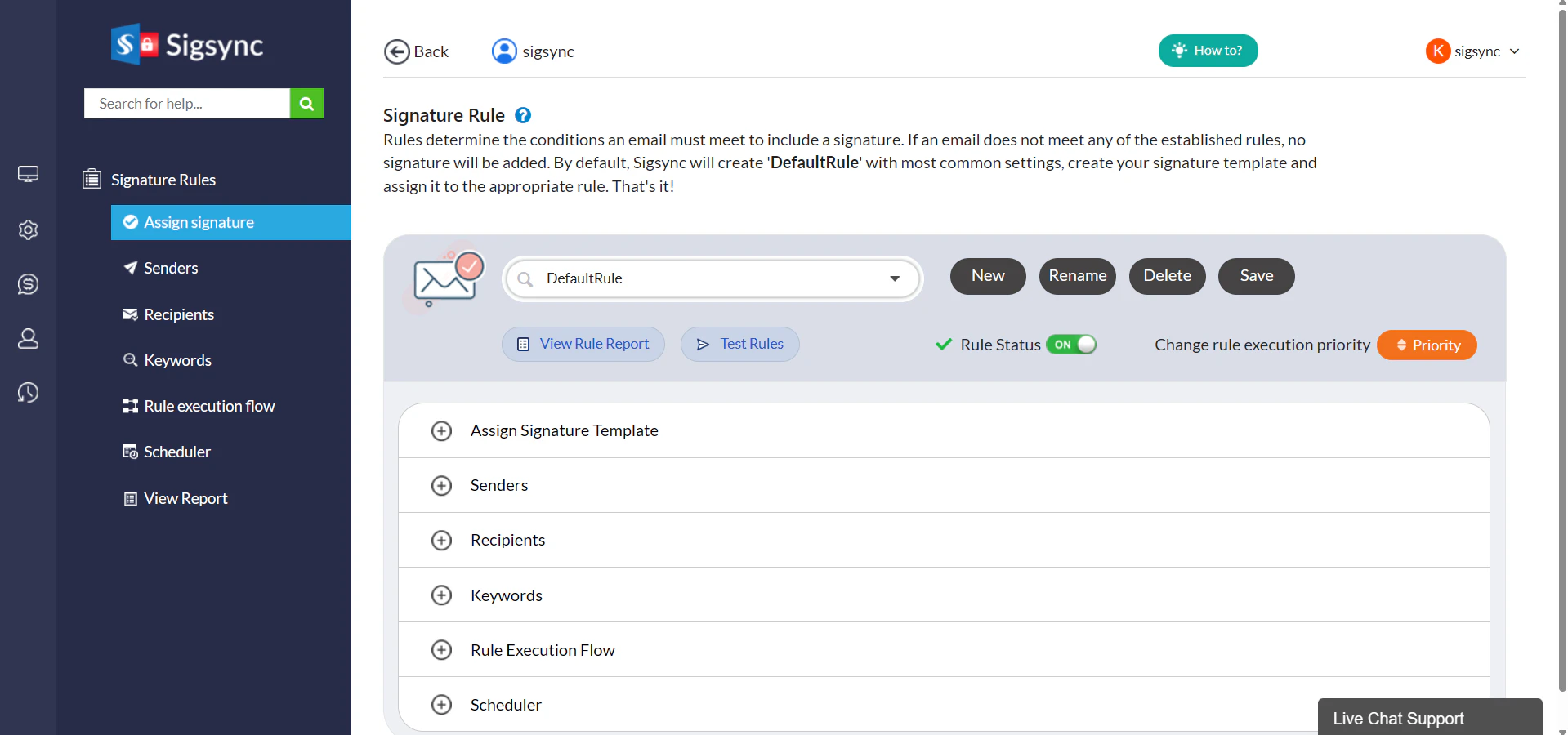Viewport: 1568px width, 735px height.
Task: Open View Rule Report
Action: click(x=583, y=344)
